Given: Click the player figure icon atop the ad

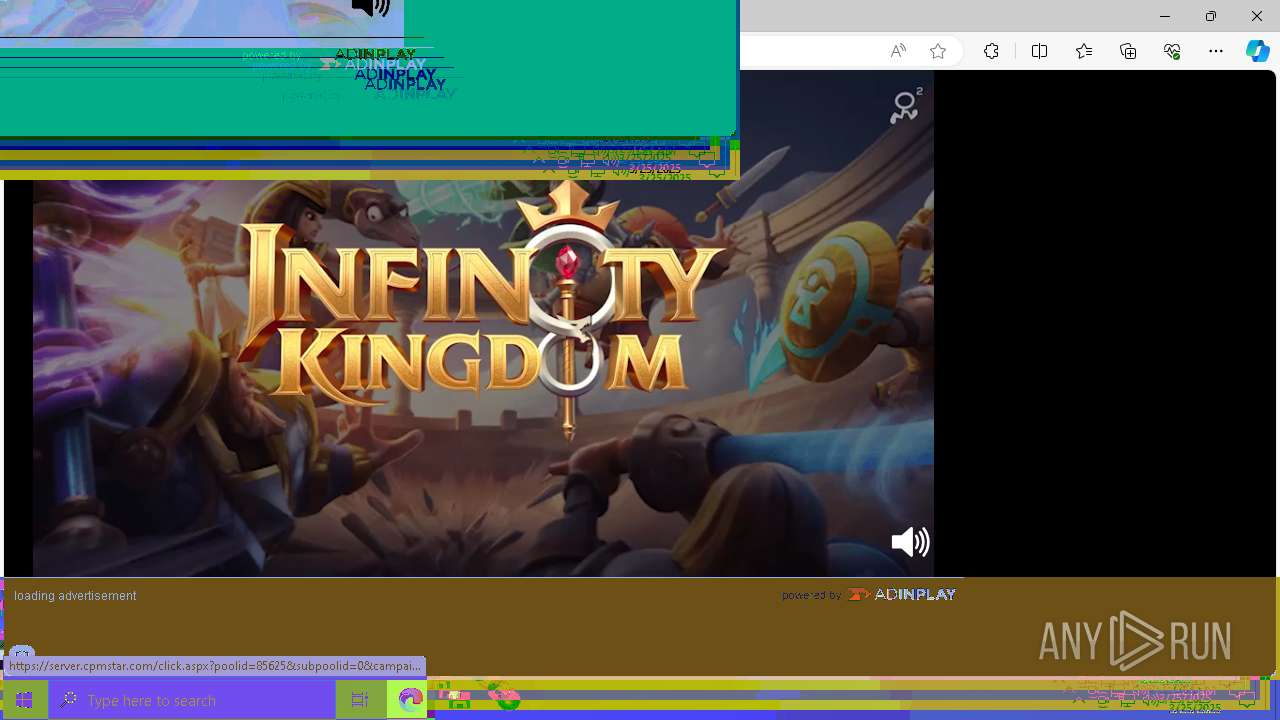Looking at the screenshot, I should click(906, 106).
